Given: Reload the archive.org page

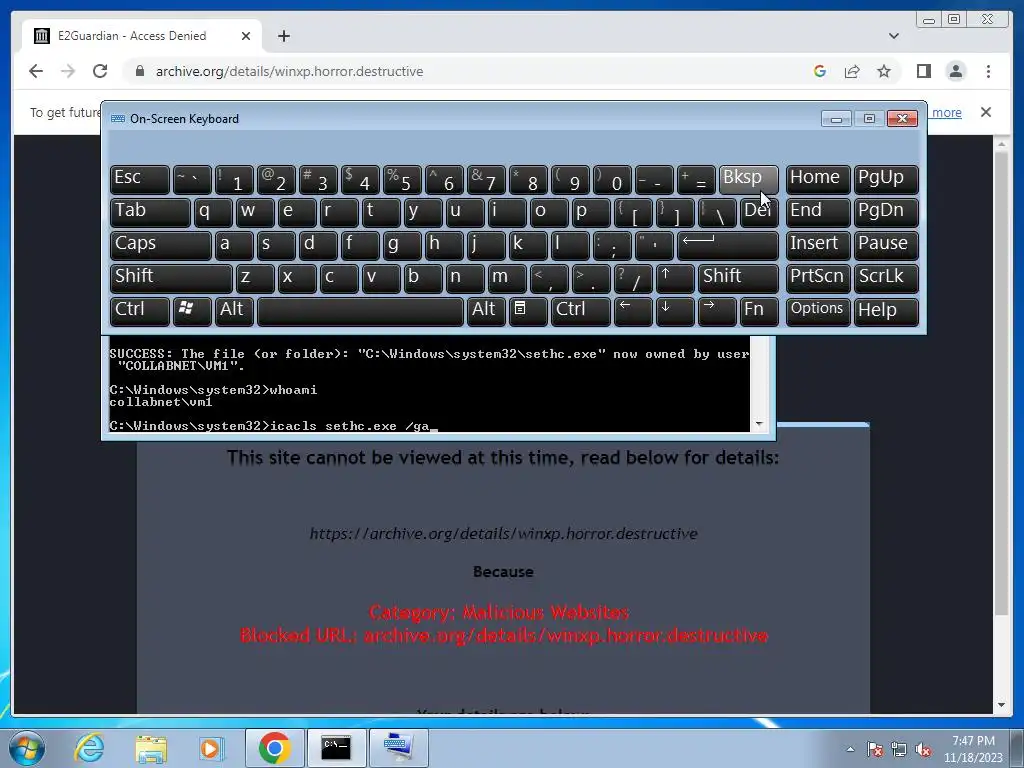Looking at the screenshot, I should [x=100, y=71].
